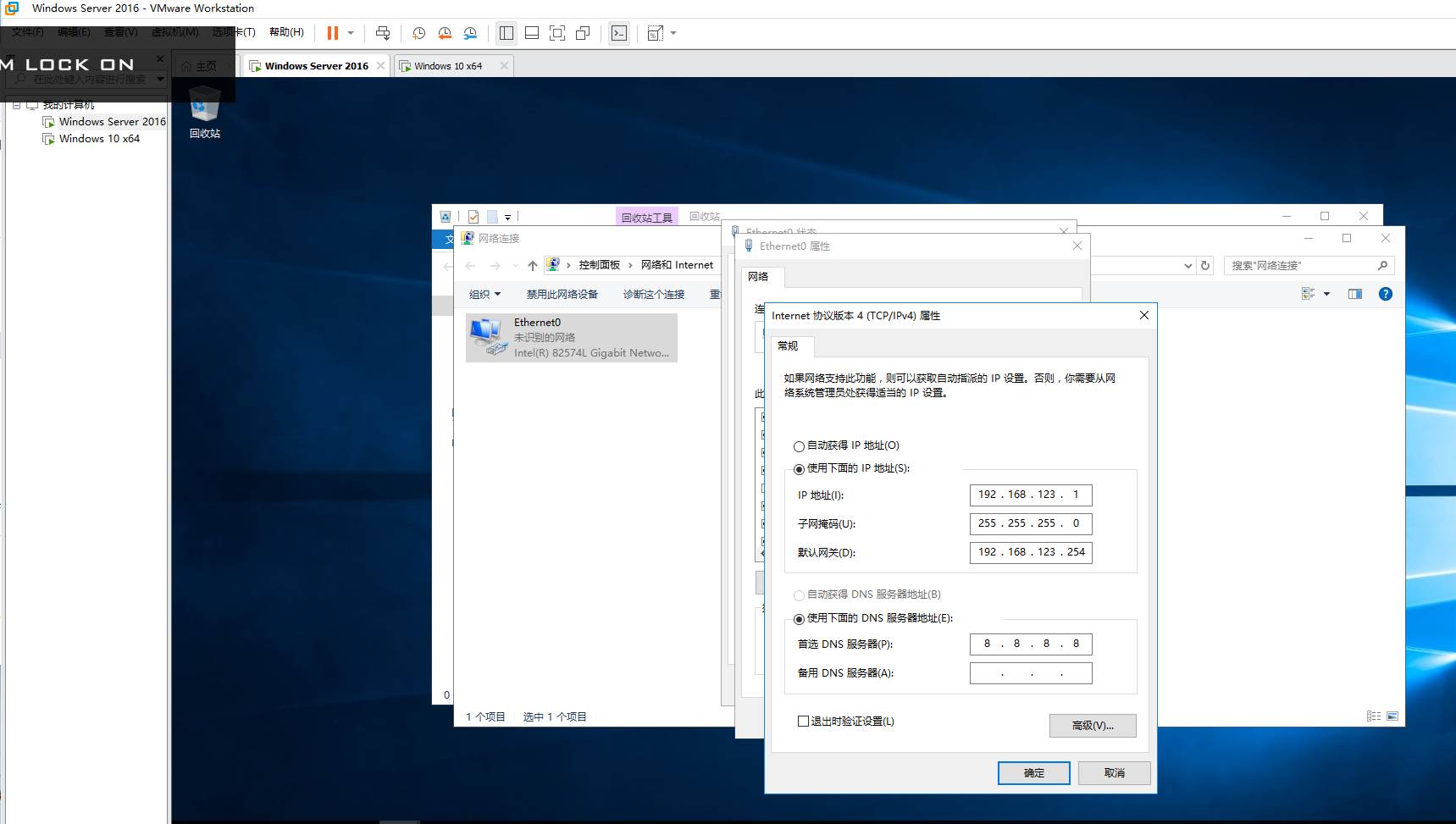Screen dimensions: 1456x824
Task: Select use the following DNS server addresses
Action: click(x=799, y=619)
